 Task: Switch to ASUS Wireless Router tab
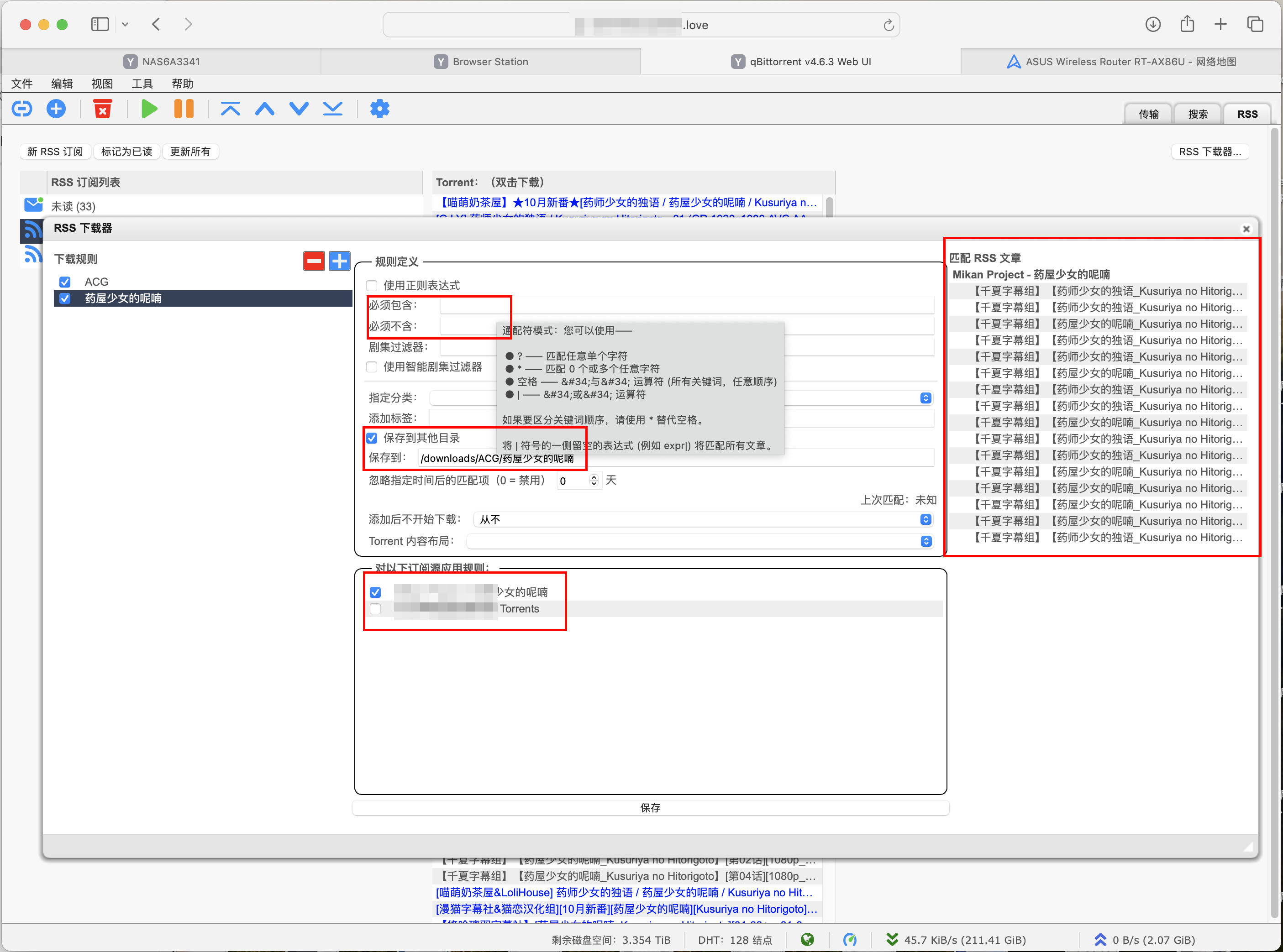click(1121, 62)
